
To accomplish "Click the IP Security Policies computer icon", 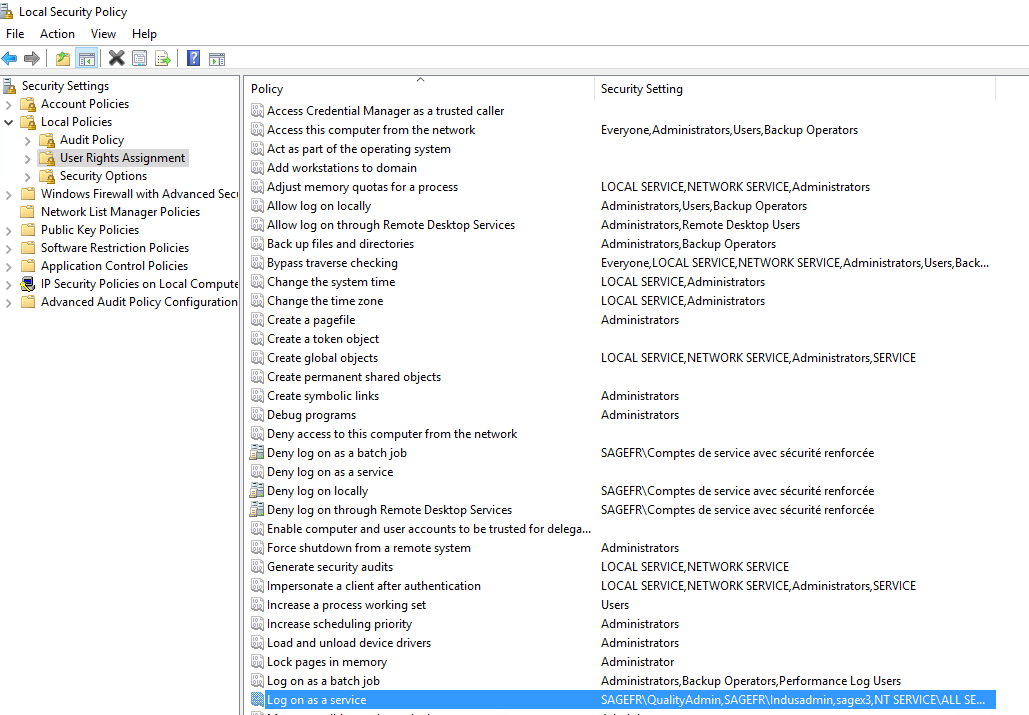I will (x=28, y=284).
